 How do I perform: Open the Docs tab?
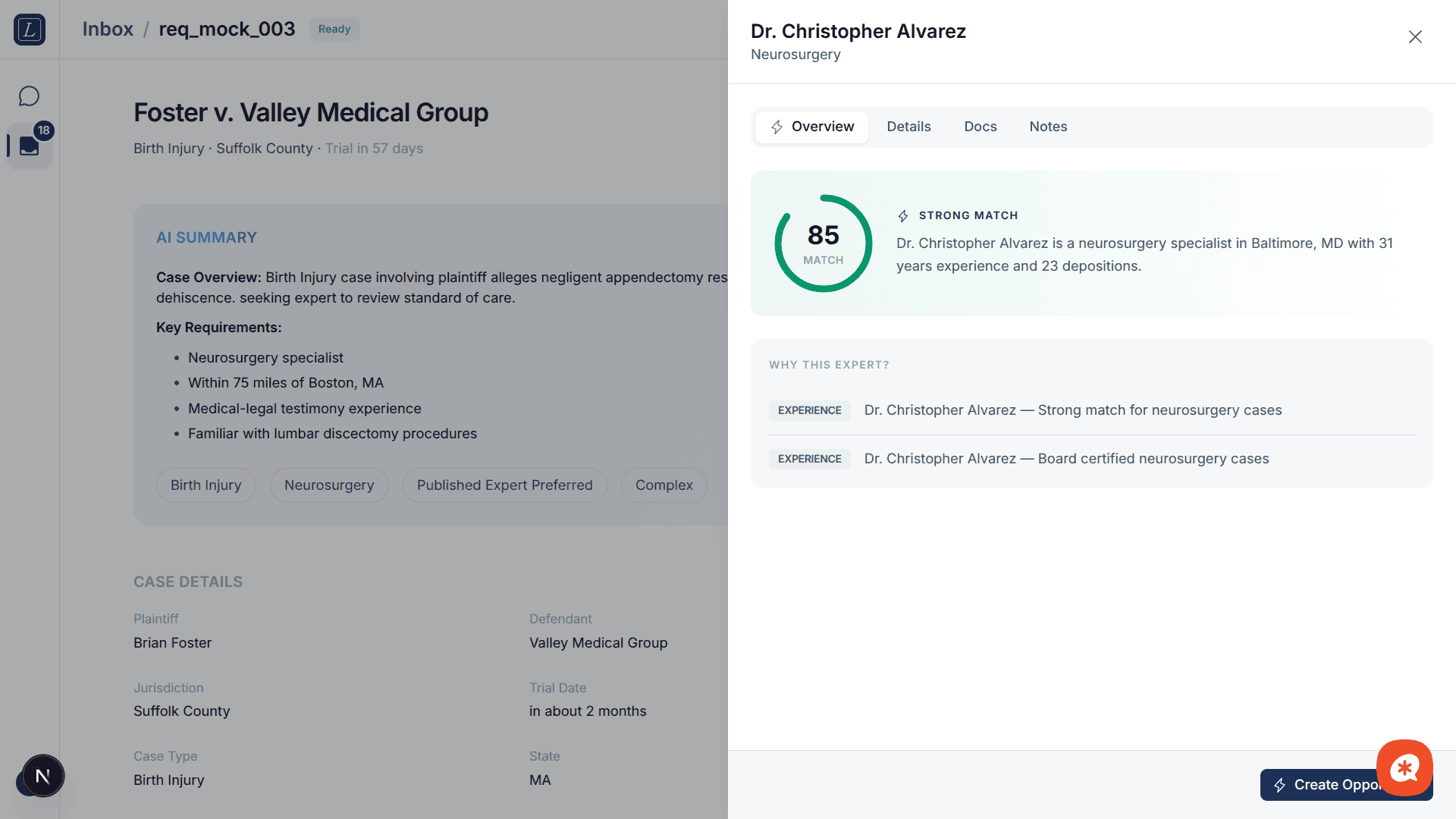coord(980,127)
